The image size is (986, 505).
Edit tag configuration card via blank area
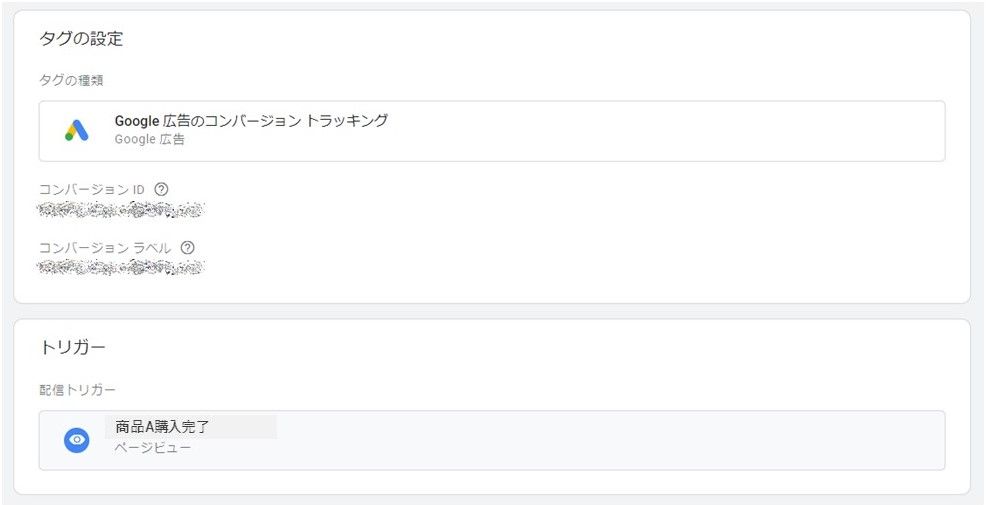coord(566,239)
